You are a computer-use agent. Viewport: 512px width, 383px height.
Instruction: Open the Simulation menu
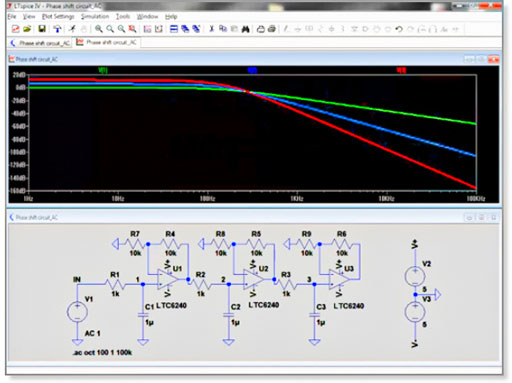(x=95, y=16)
